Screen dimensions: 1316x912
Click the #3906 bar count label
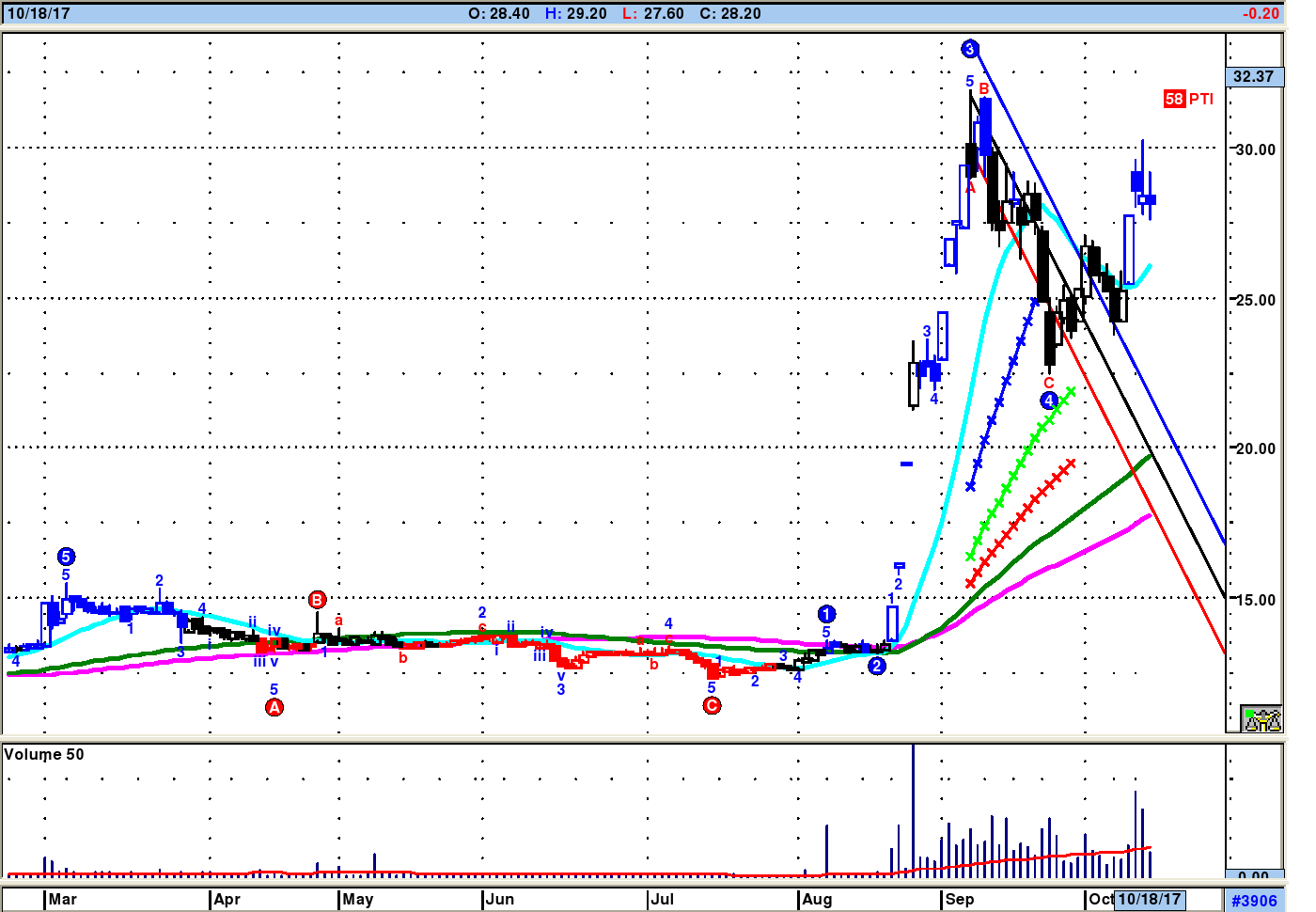click(1254, 901)
